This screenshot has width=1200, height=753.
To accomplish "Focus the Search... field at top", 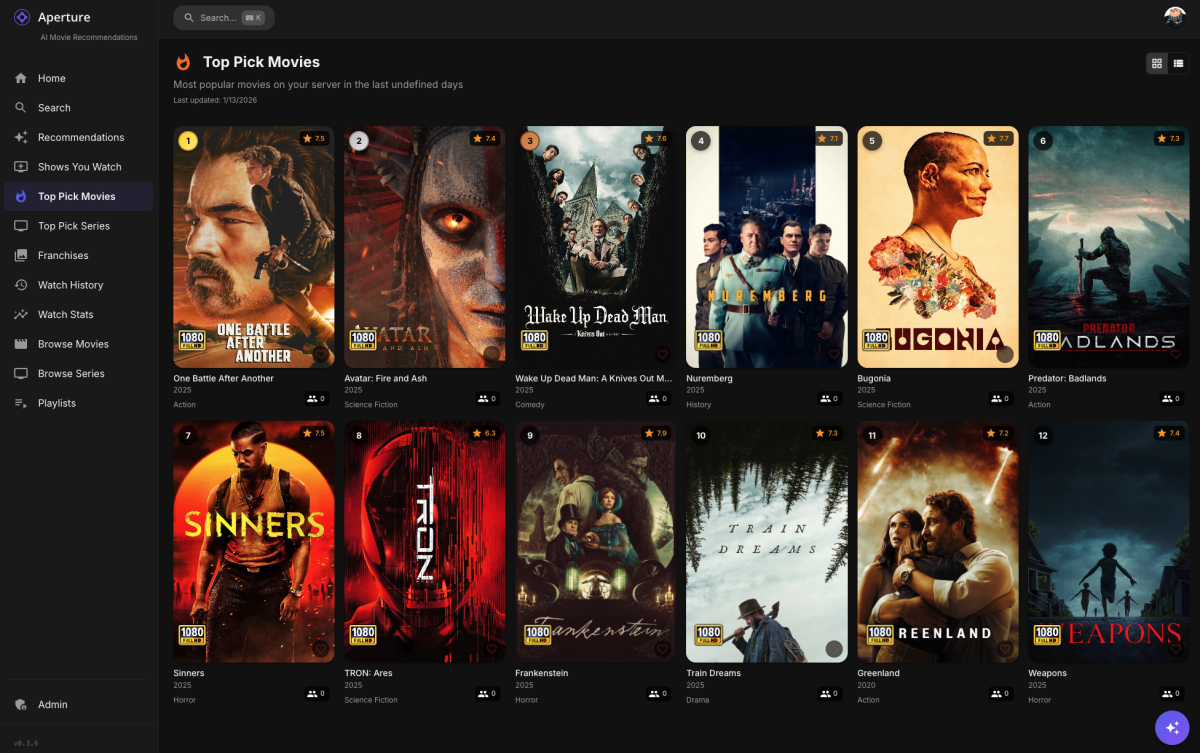I will click(224, 18).
